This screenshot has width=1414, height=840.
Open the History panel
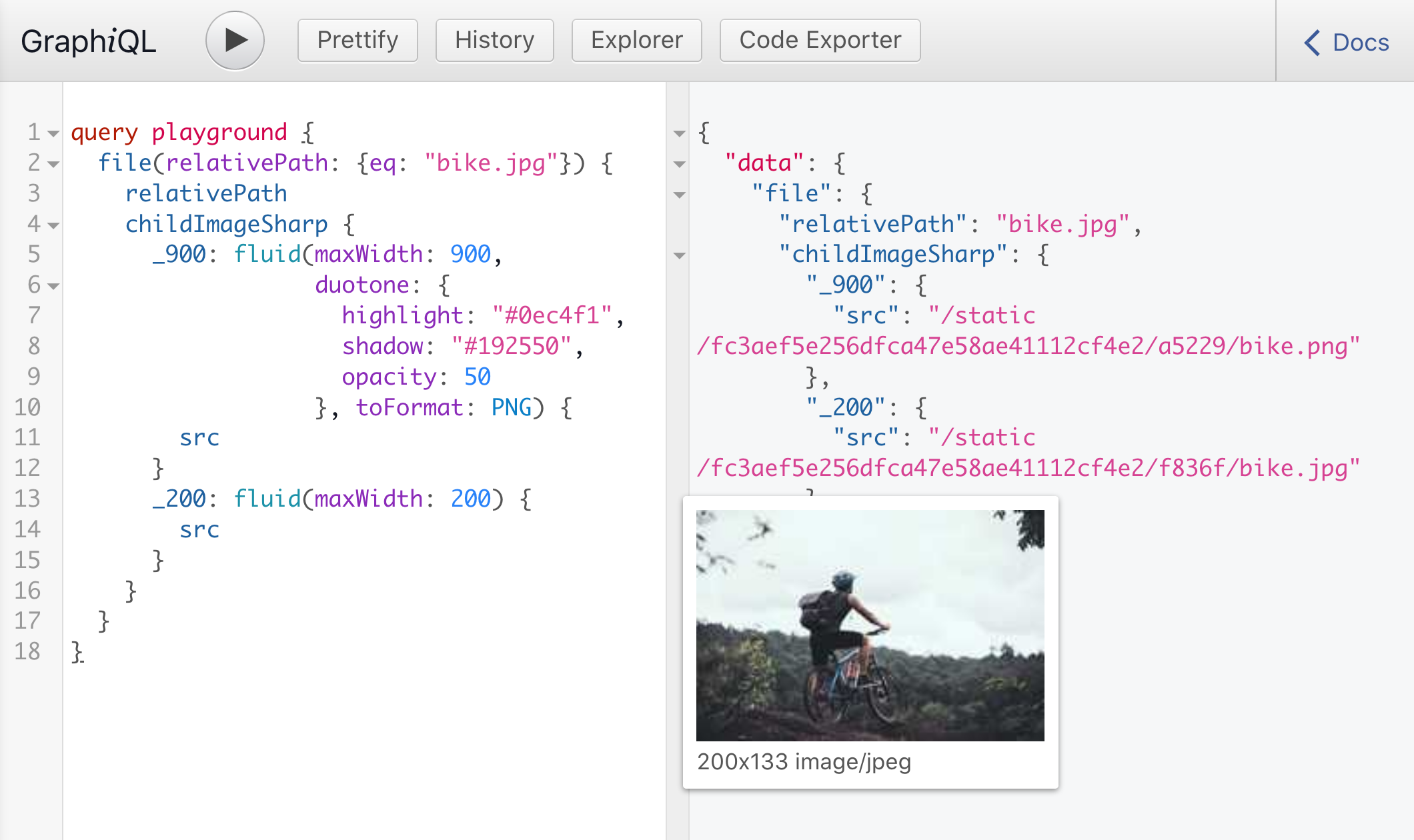pyautogui.click(x=494, y=41)
